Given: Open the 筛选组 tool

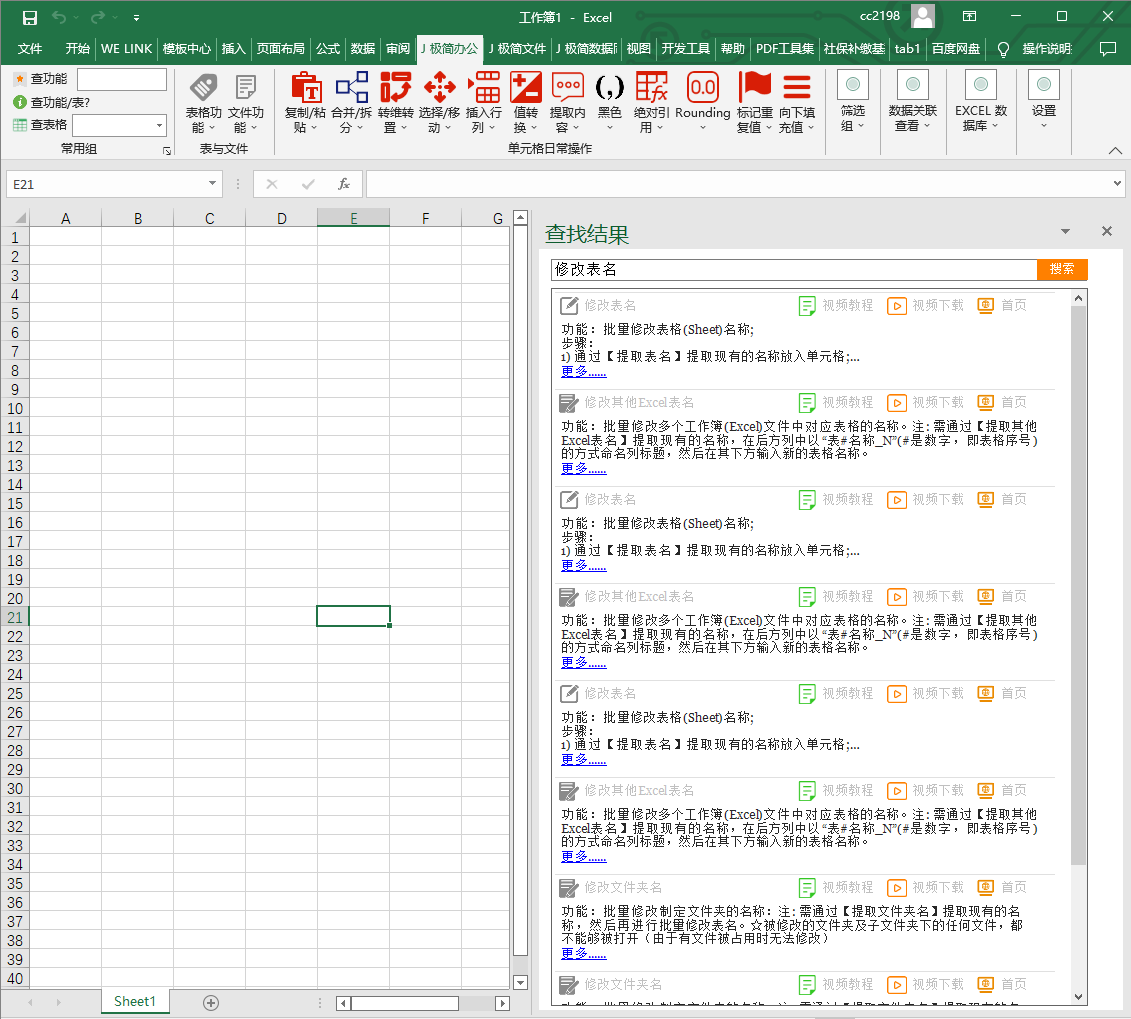Looking at the screenshot, I should click(x=853, y=102).
